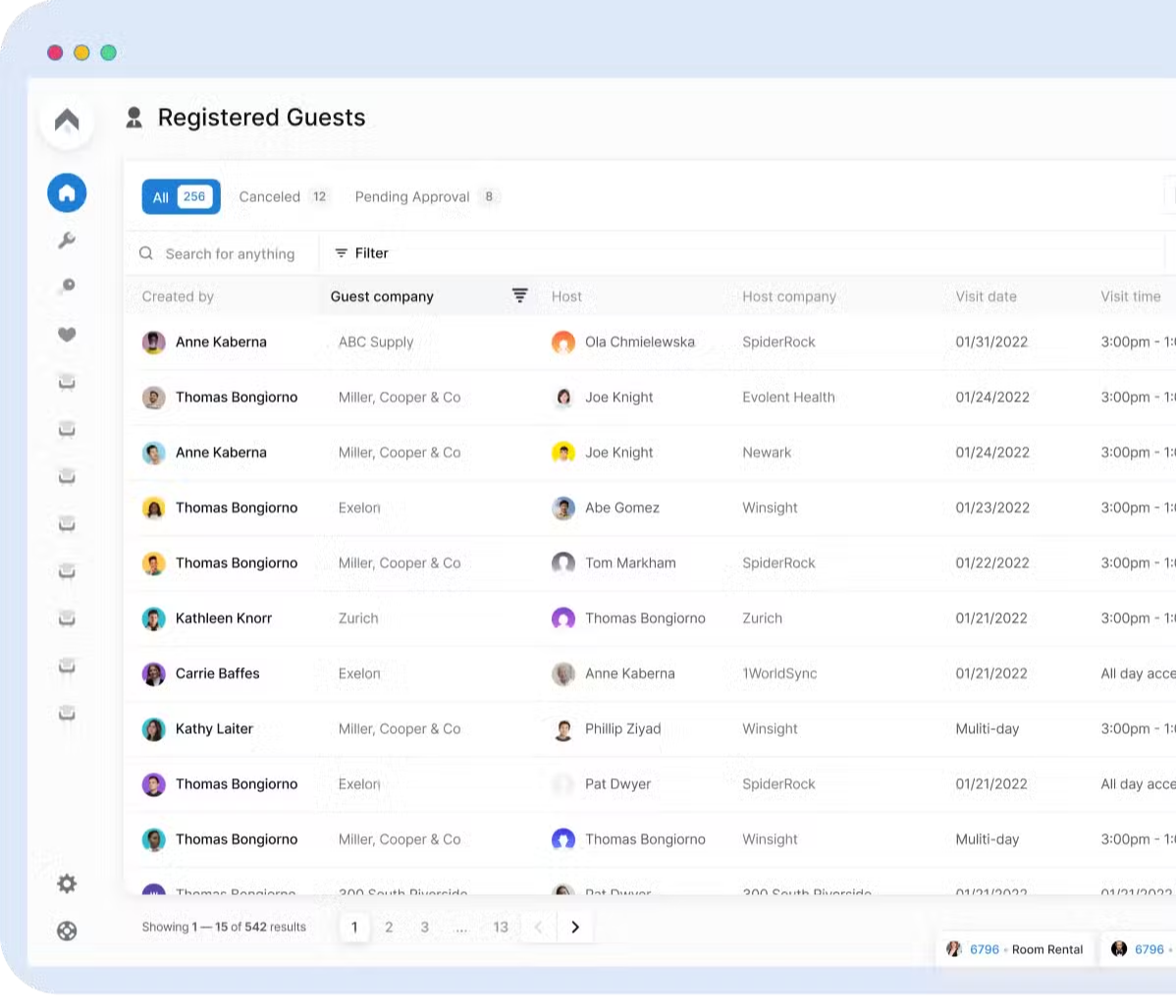The width and height of the screenshot is (1176, 1008).
Task: Click the app logo at top of sidebar
Action: (67, 121)
